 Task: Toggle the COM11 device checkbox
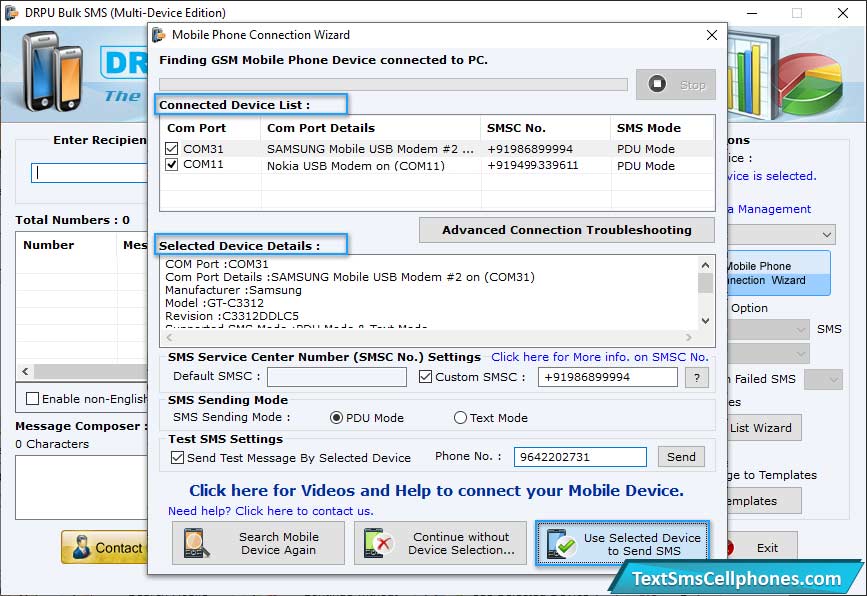coord(171,165)
